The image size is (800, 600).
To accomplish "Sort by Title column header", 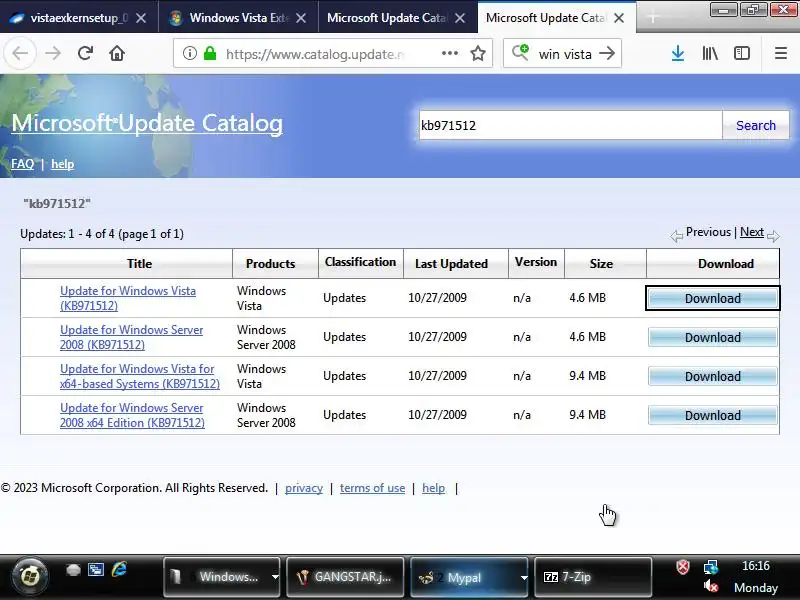I will (139, 263).
